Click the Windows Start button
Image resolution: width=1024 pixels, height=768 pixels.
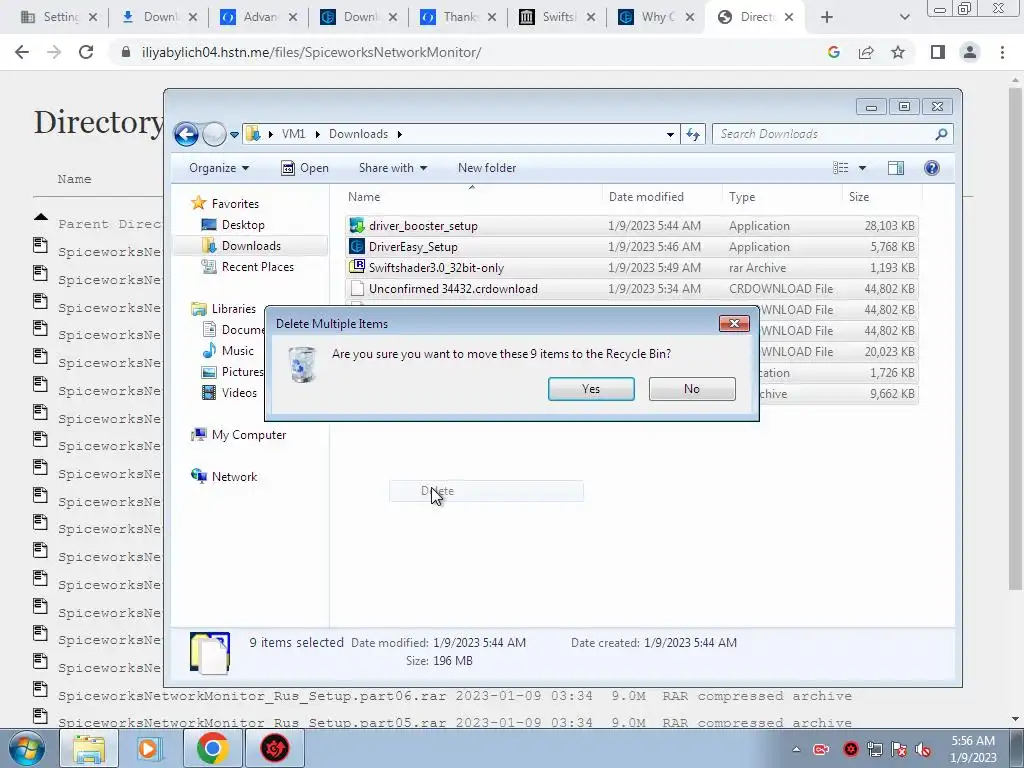point(26,748)
